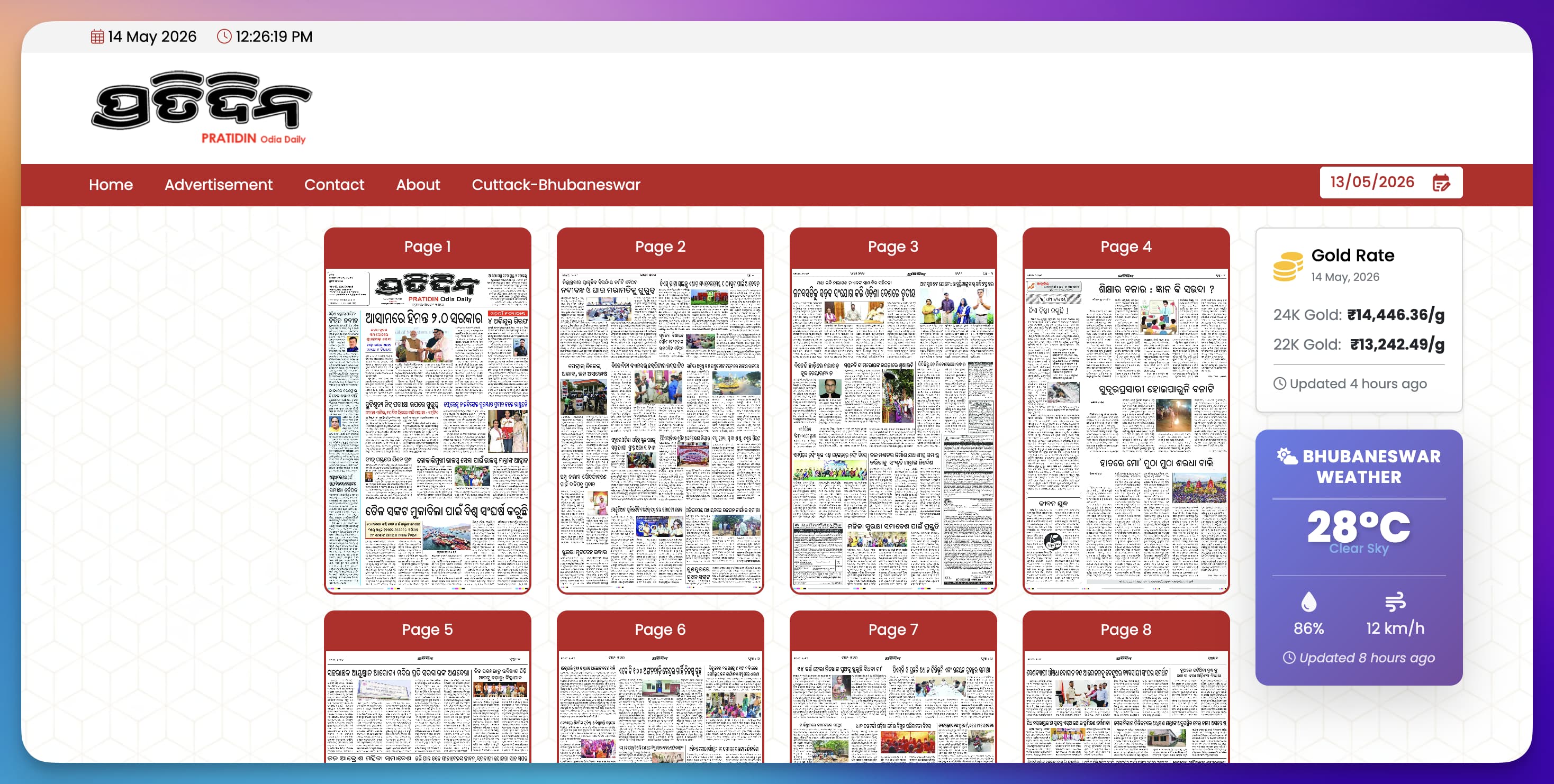Image resolution: width=1554 pixels, height=784 pixels.
Task: Open the Contact page
Action: (334, 185)
